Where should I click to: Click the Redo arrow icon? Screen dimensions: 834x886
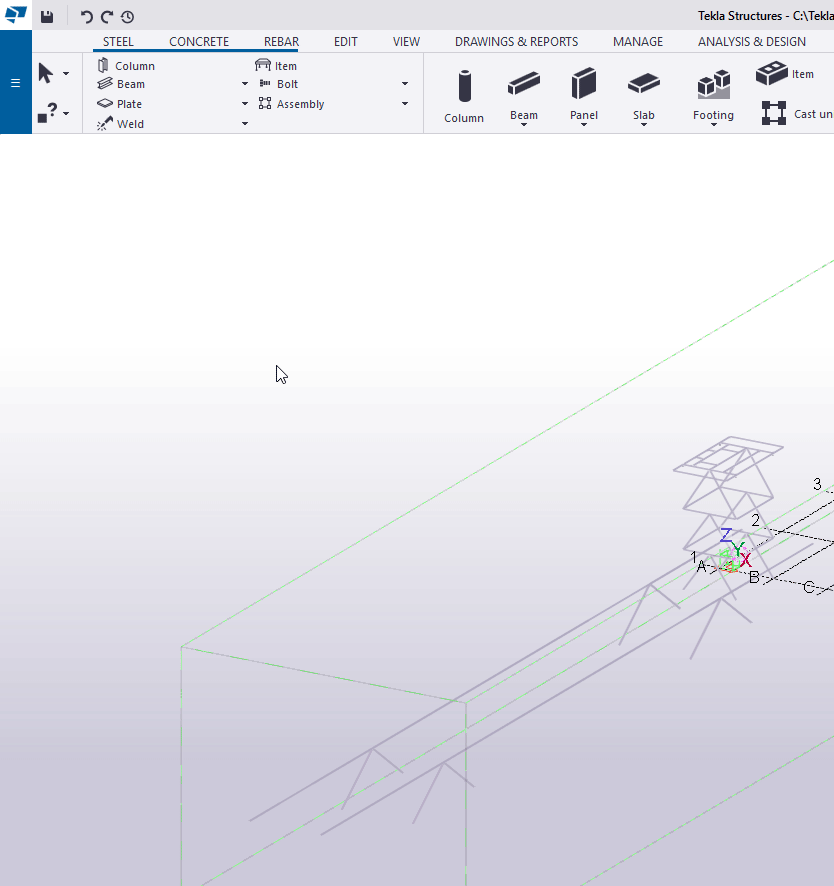pos(107,16)
